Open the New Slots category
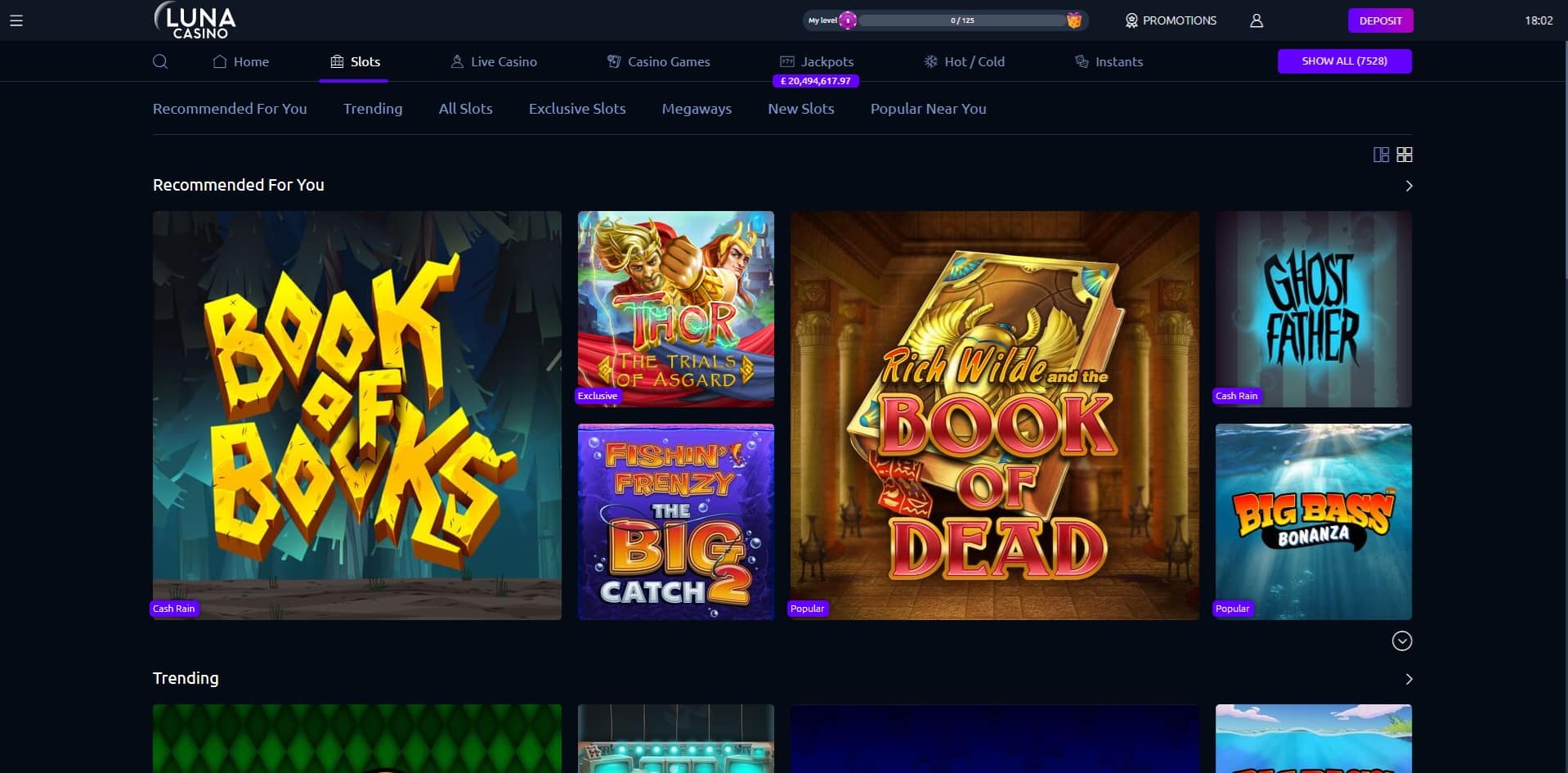 click(800, 108)
